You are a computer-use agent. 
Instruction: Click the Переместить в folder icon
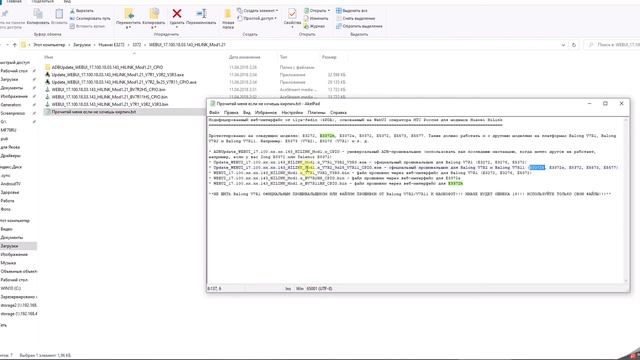pyautogui.click(x=129, y=18)
